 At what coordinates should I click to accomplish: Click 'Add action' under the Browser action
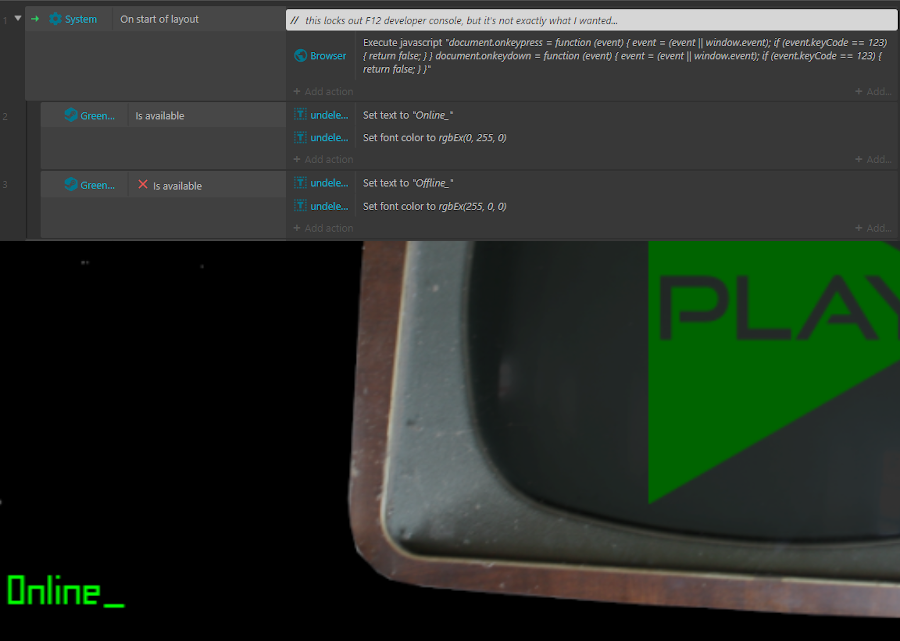323,91
